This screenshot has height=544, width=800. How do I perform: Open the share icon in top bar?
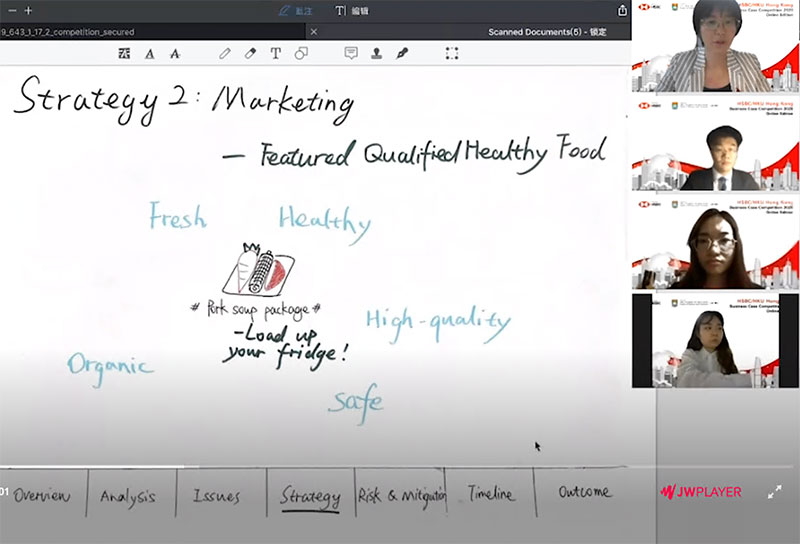pyautogui.click(x=622, y=10)
